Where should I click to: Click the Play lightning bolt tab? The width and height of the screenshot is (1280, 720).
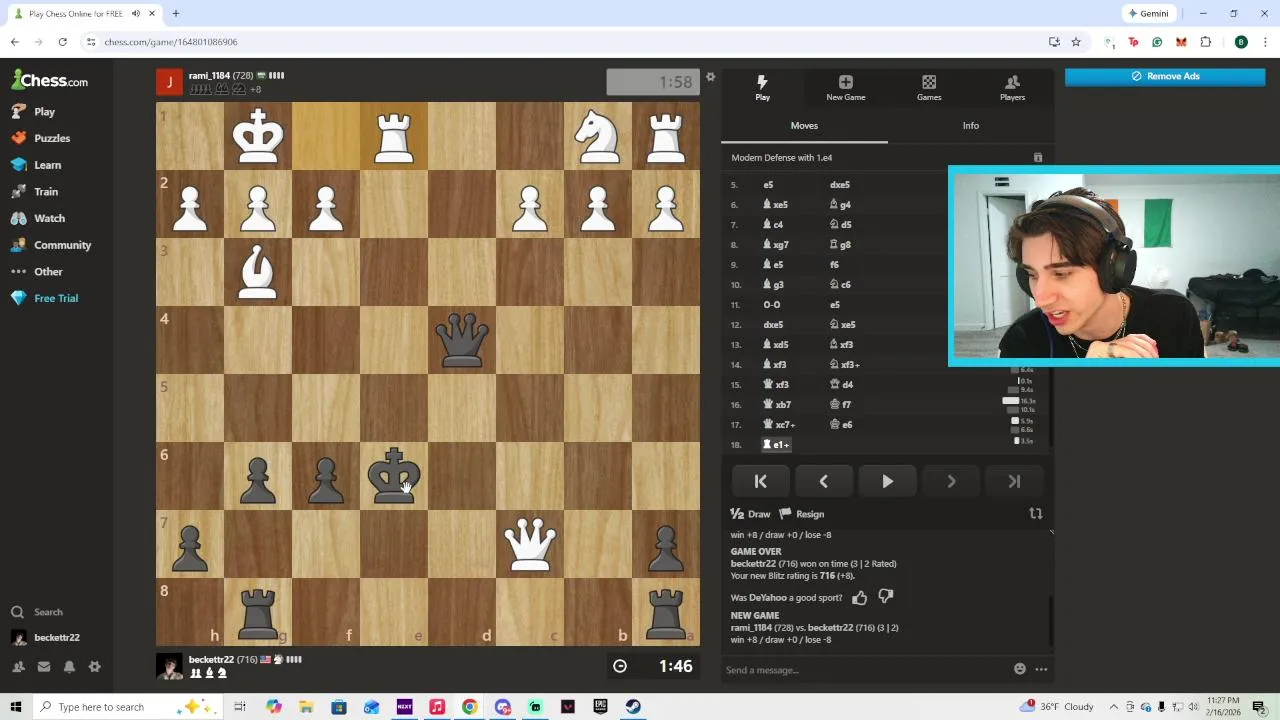point(762,88)
